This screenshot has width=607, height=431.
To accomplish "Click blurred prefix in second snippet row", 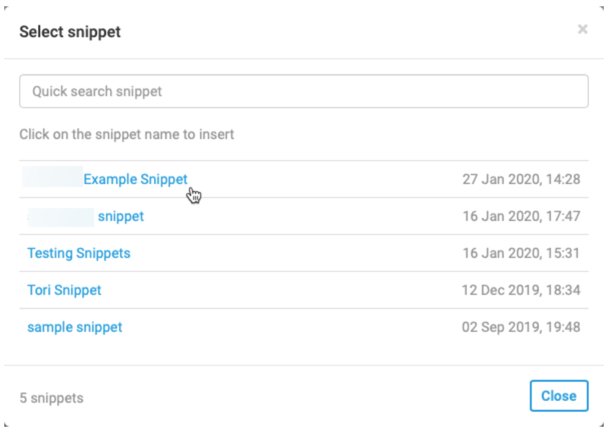I will [x=60, y=216].
